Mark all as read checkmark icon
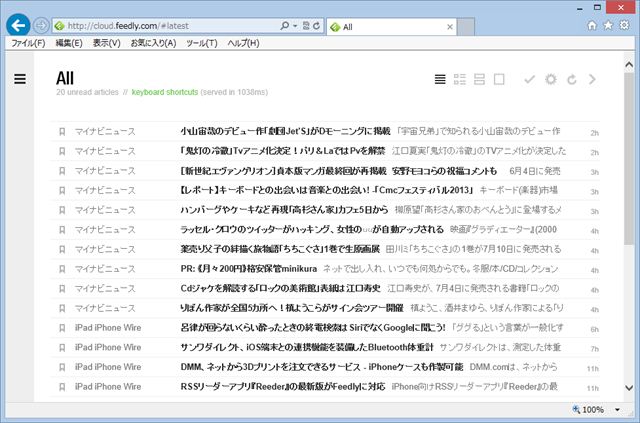Viewport: 640px width, 423px height. tap(529, 79)
